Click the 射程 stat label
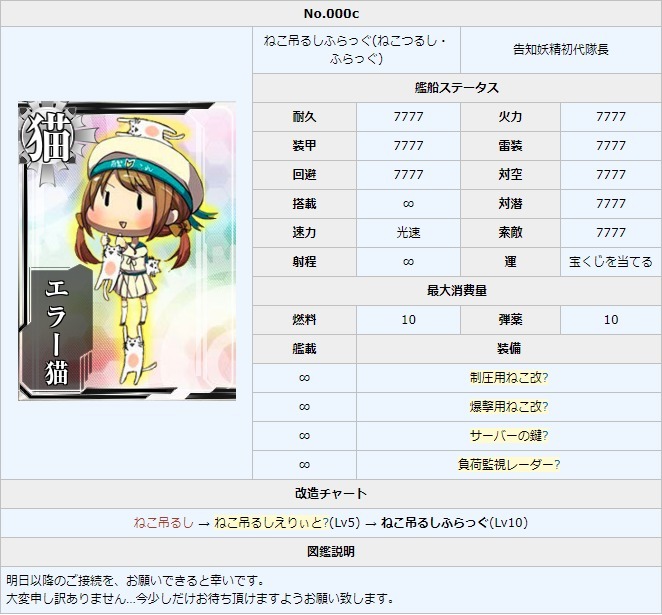Image resolution: width=662 pixels, height=615 pixels. pyautogui.click(x=304, y=261)
